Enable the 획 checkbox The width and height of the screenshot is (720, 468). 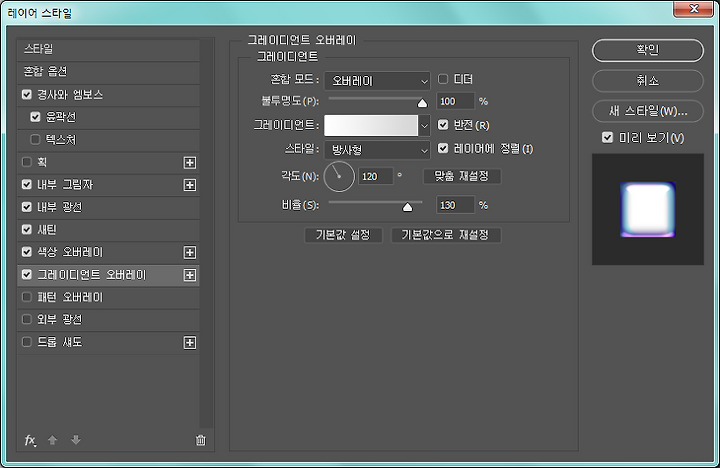(27, 162)
